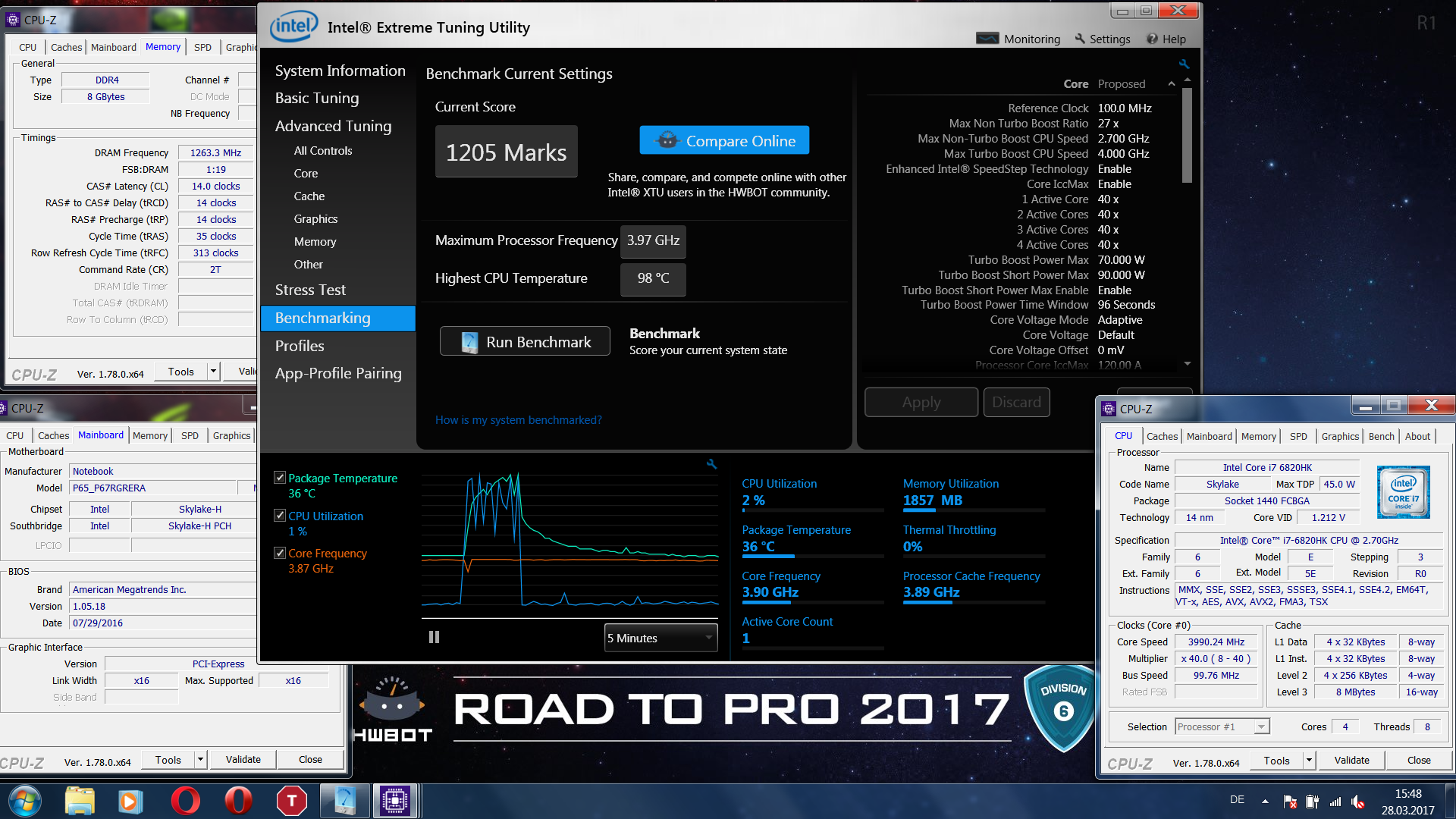Image resolution: width=1456 pixels, height=819 pixels.
Task: Switch to Intel XTU taskbar icon
Action: 344,801
